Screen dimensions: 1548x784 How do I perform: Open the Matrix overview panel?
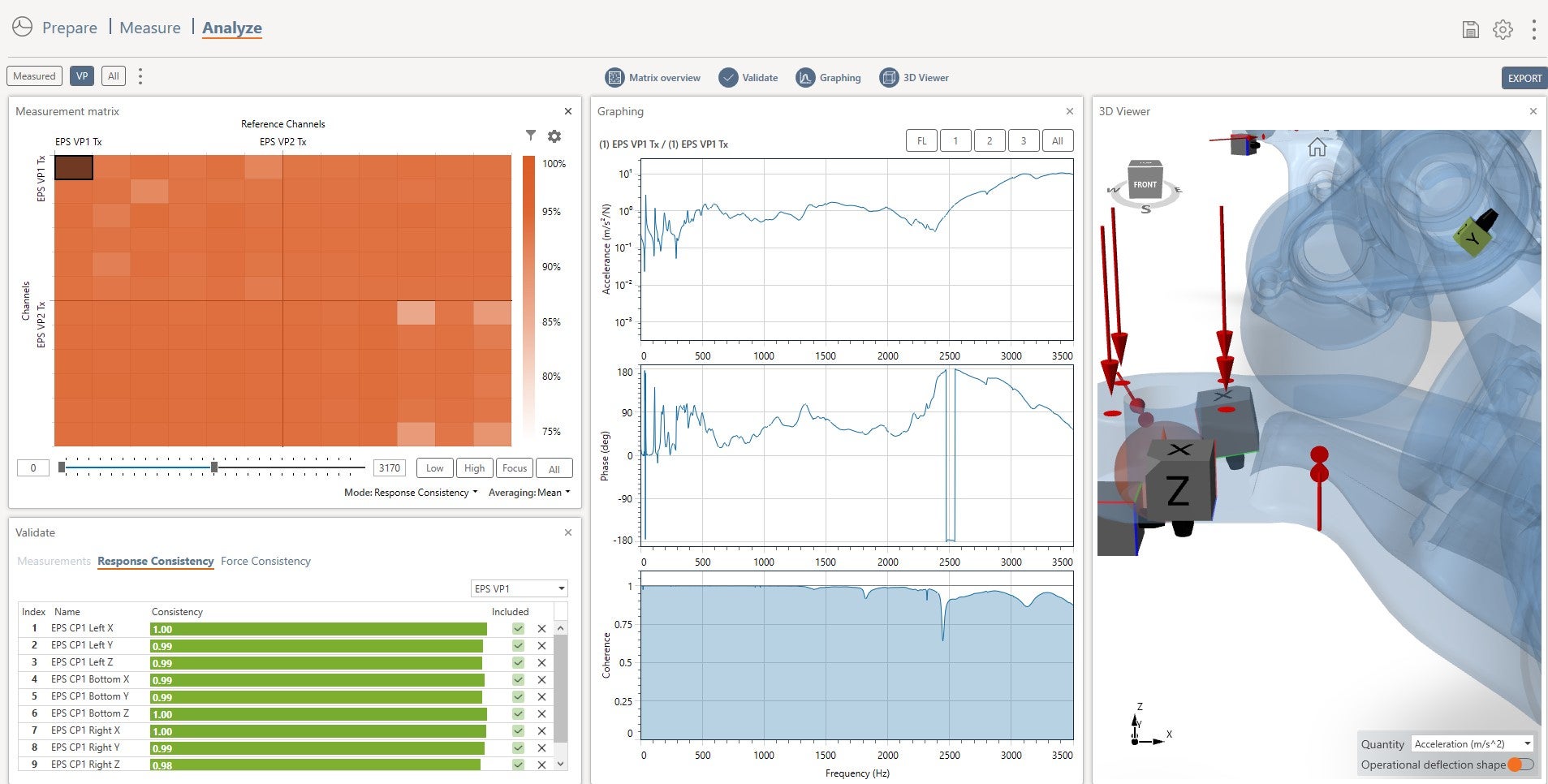pos(653,78)
